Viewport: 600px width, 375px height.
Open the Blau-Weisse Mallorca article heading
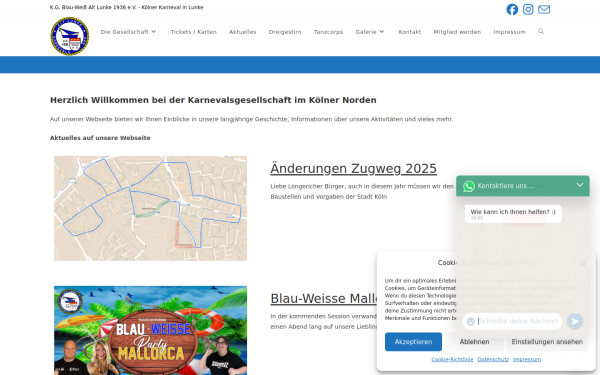[x=324, y=298]
